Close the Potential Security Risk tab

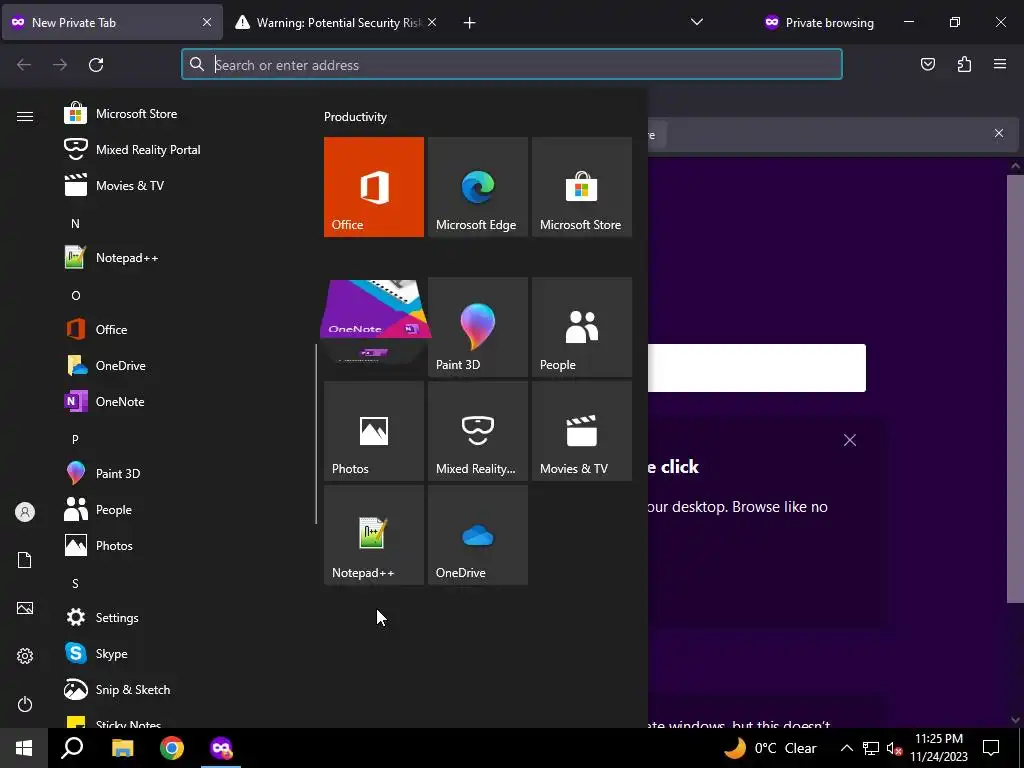point(432,22)
